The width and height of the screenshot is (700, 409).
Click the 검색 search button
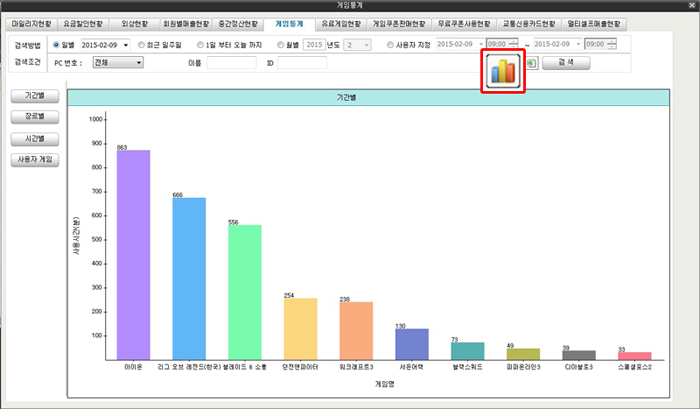566,63
